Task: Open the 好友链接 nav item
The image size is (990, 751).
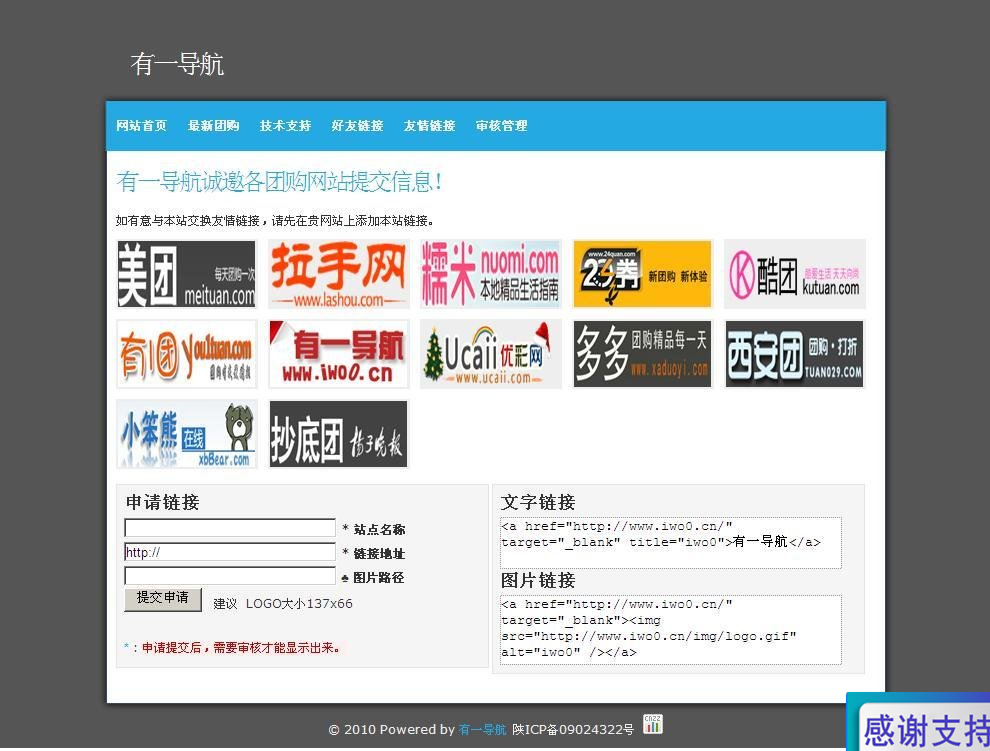Action: pyautogui.click(x=357, y=126)
